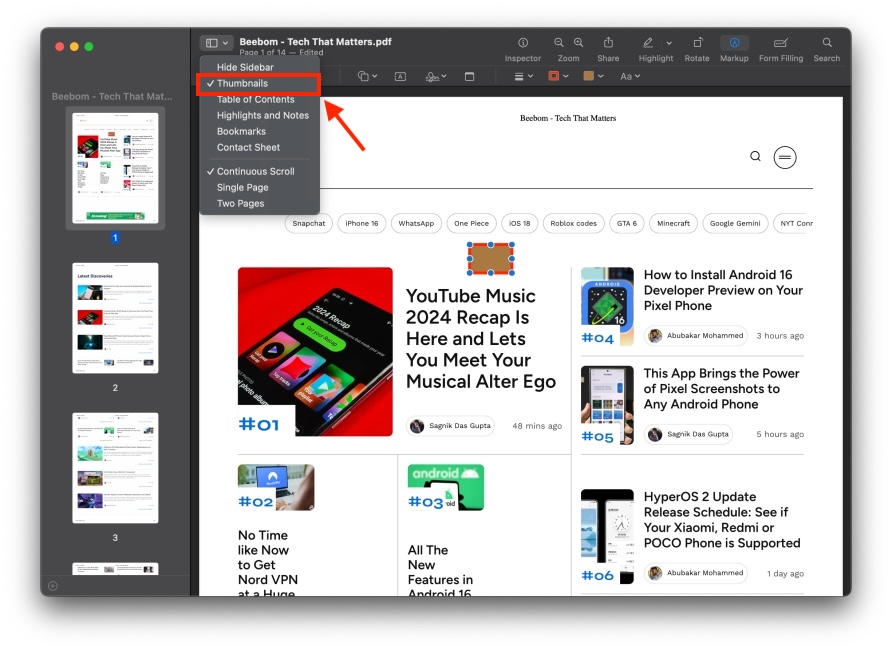Open the Inspector panel

point(522,43)
